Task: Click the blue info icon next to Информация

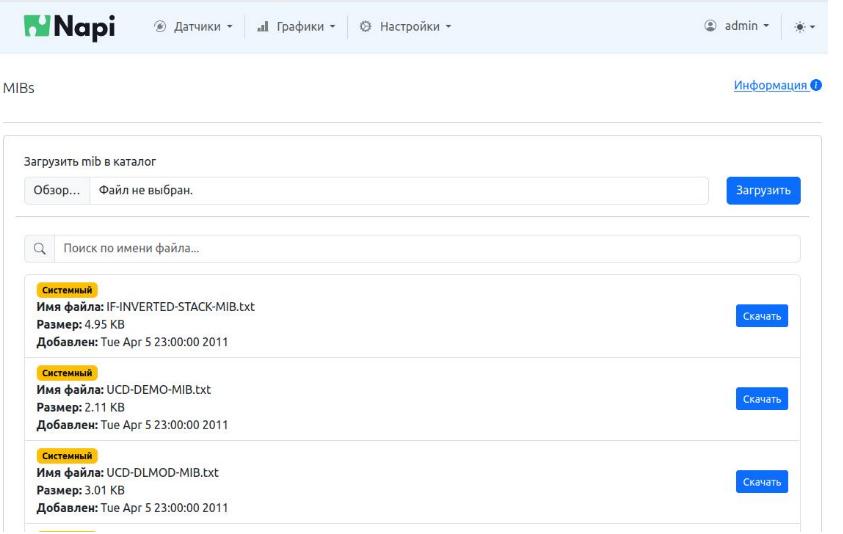Action: (x=816, y=87)
